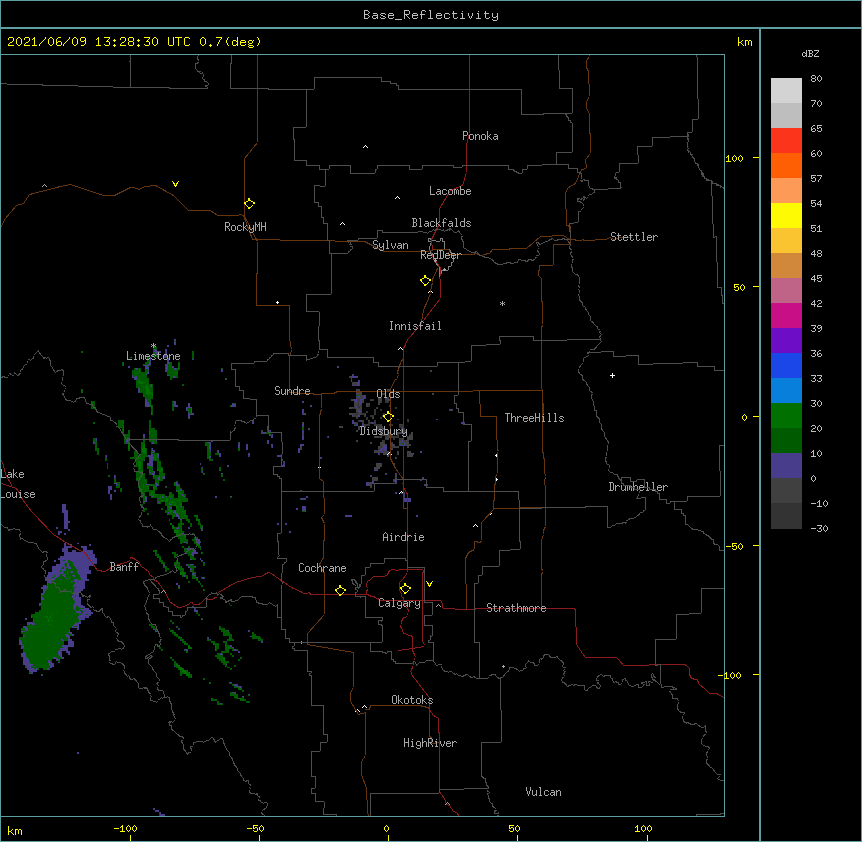Click the yellow station marker near RockyMH
Screen dimensions: 862x842
(x=249, y=204)
